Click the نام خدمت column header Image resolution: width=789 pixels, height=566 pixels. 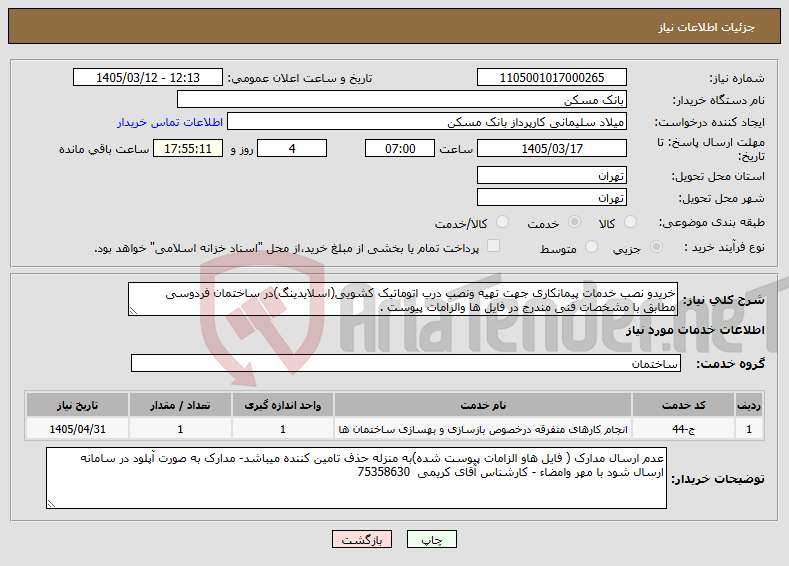(483, 405)
